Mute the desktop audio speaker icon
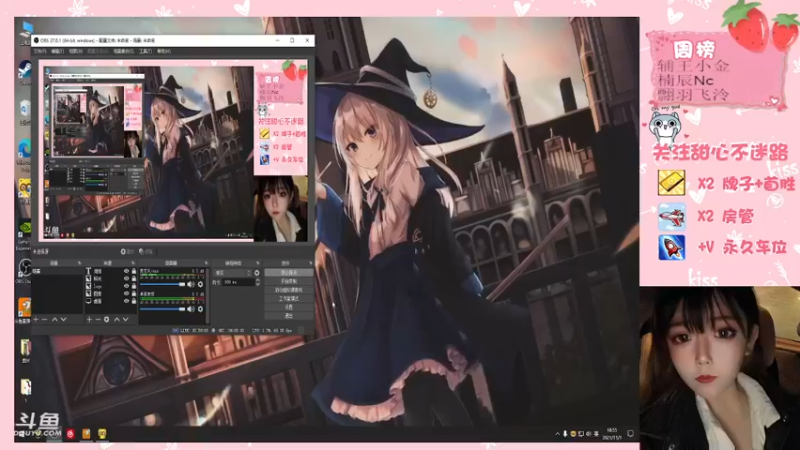800x450 pixels. [x=191, y=309]
